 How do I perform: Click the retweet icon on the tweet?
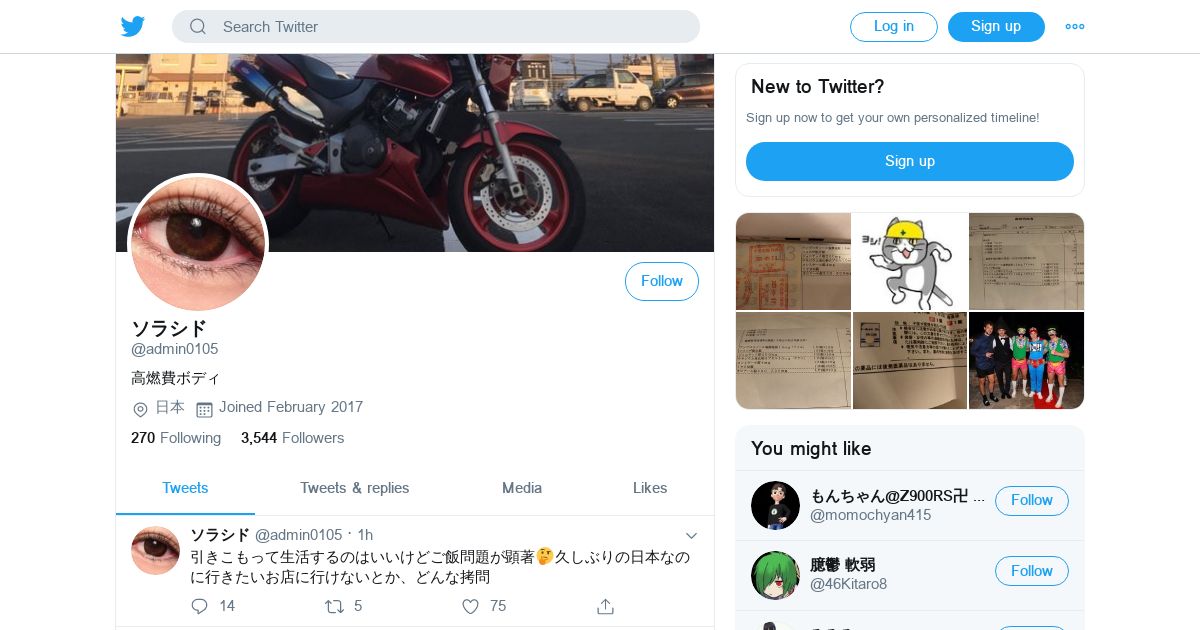click(334, 606)
